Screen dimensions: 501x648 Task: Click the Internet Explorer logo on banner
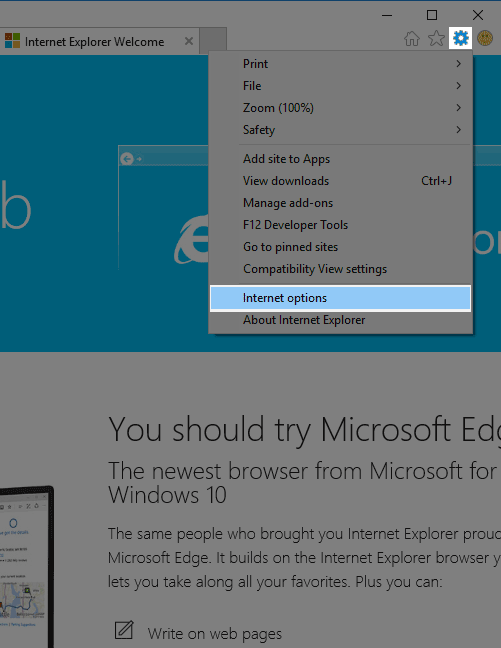pos(191,239)
